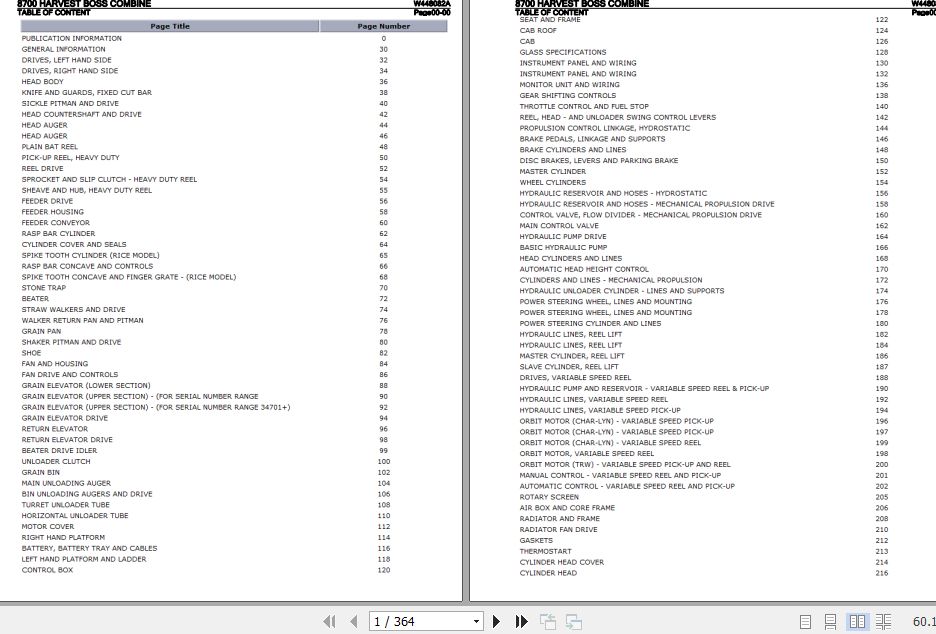Click RADIATOR FAN DRIVE entry
This screenshot has height=634, width=936.
[558, 530]
